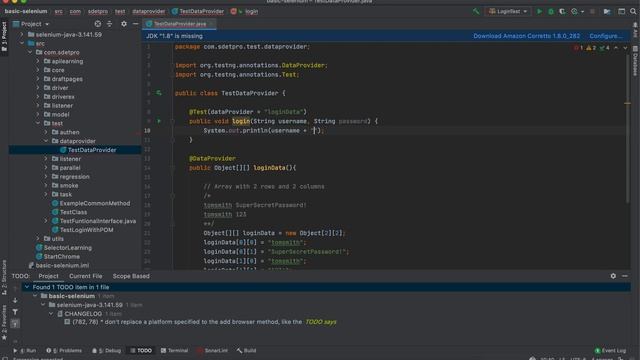This screenshot has width=640, height=360.
Task: Collapse the com.sdetpro package
Action: (x=30, y=52)
